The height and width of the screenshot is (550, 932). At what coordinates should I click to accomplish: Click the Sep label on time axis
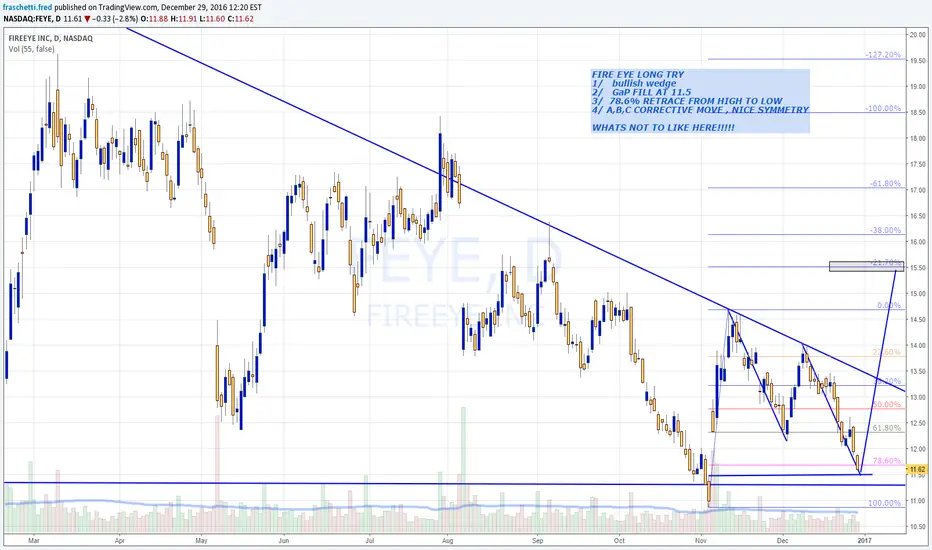538,540
